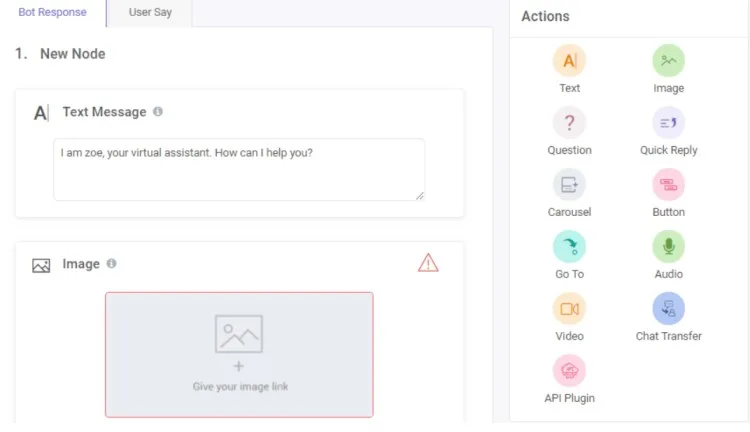Add the API Plugin action

(x=569, y=371)
